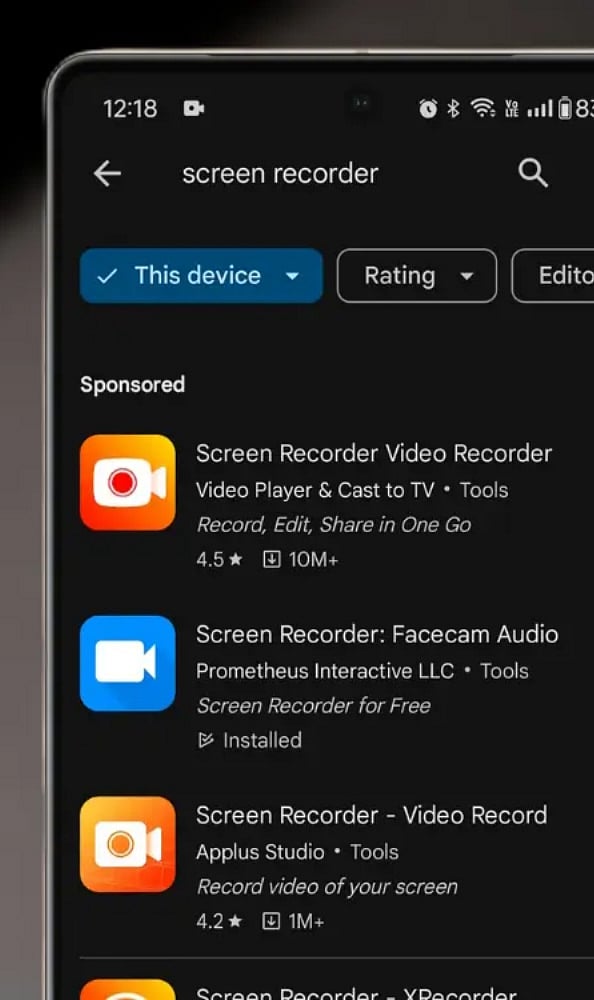Click the 'screen recorder' search text field

click(280, 173)
